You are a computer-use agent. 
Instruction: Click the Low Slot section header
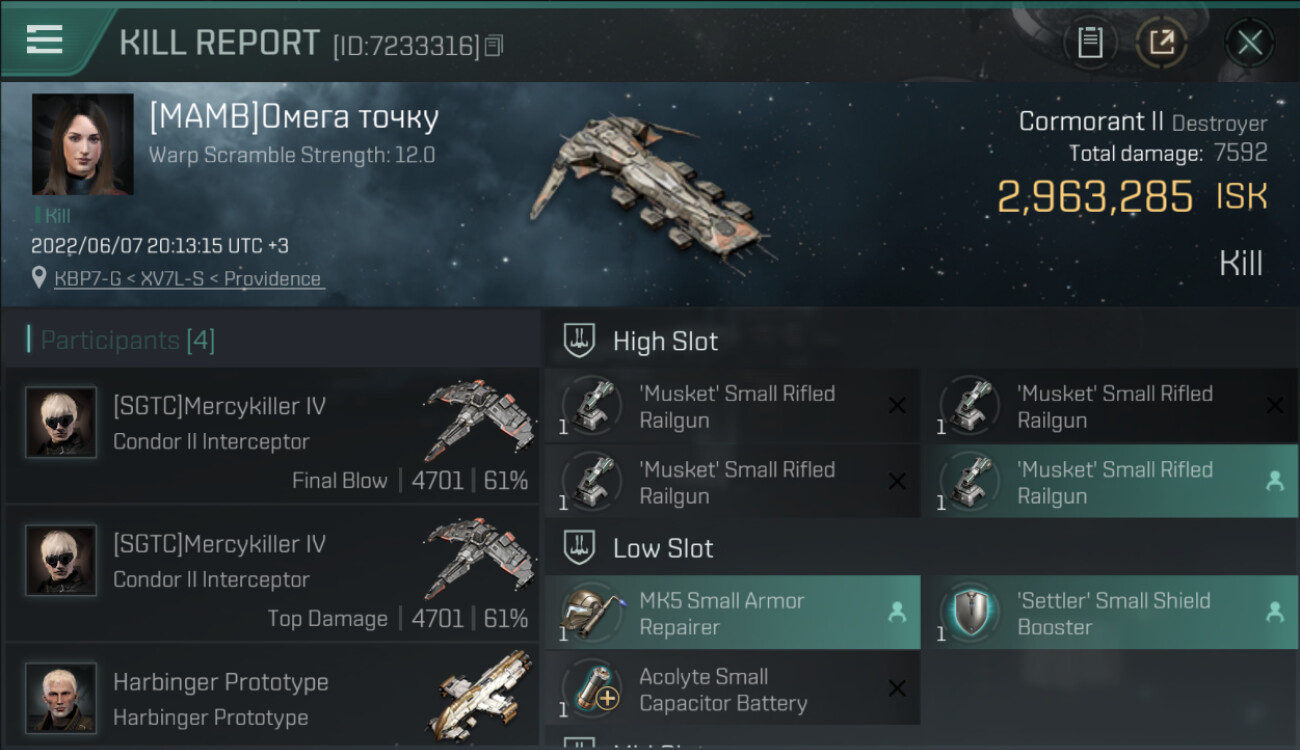[x=663, y=548]
